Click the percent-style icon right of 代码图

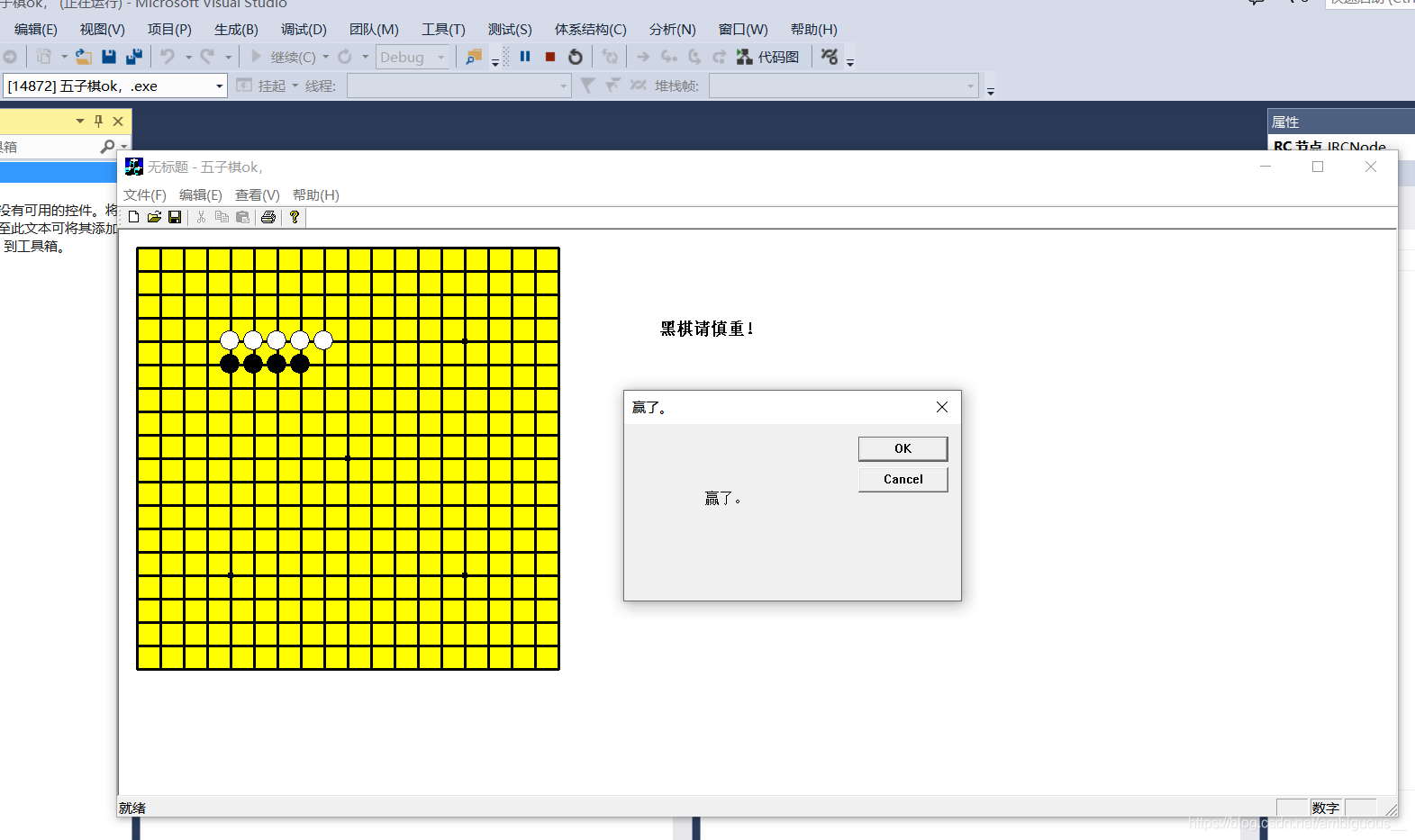pyautogui.click(x=830, y=57)
